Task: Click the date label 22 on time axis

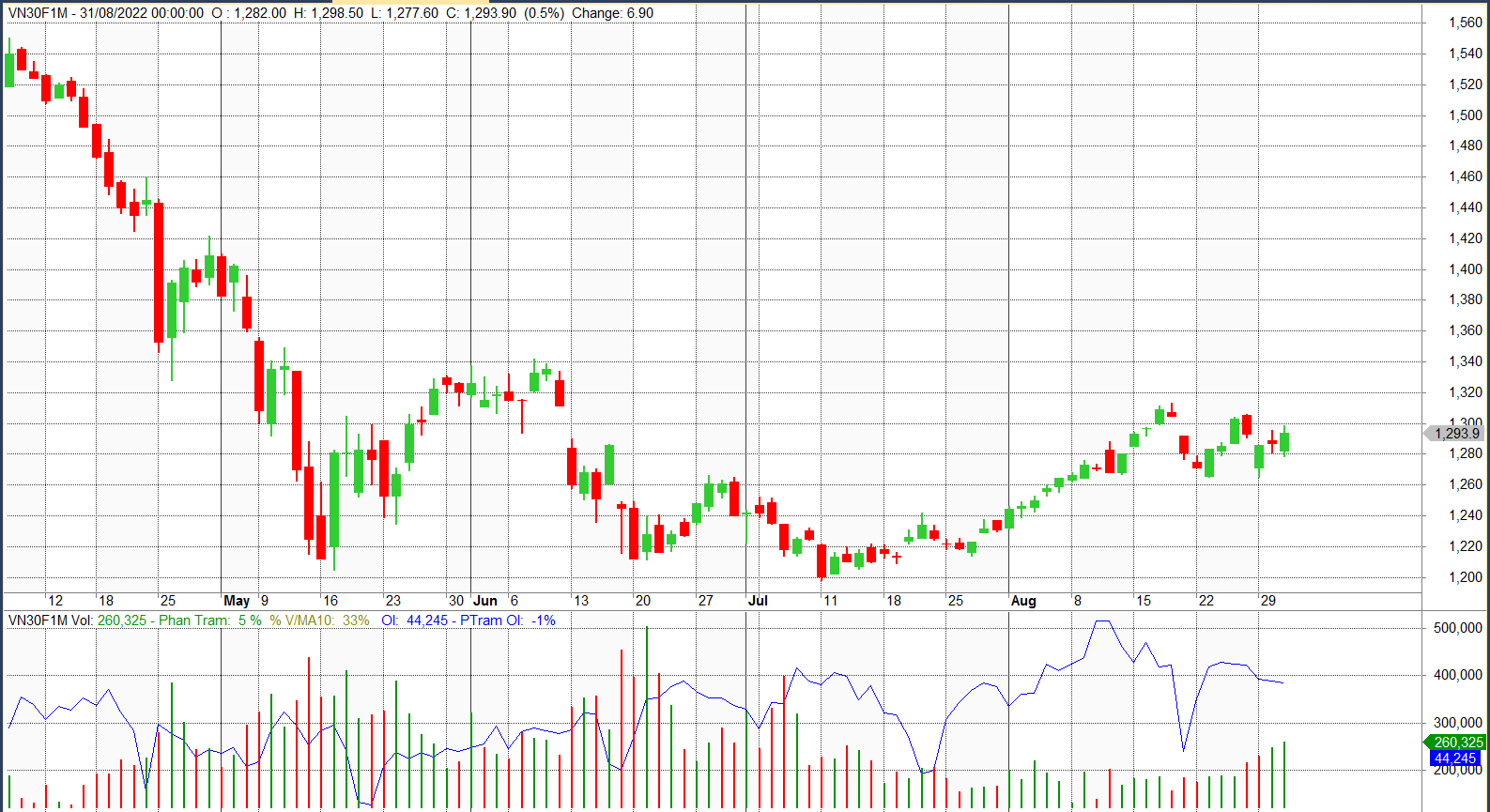Action: (x=1206, y=601)
